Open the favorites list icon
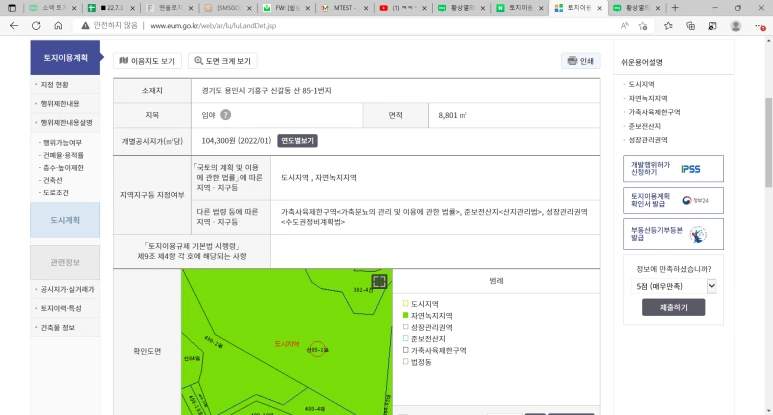Image resolution: width=773 pixels, height=415 pixels. (x=668, y=26)
